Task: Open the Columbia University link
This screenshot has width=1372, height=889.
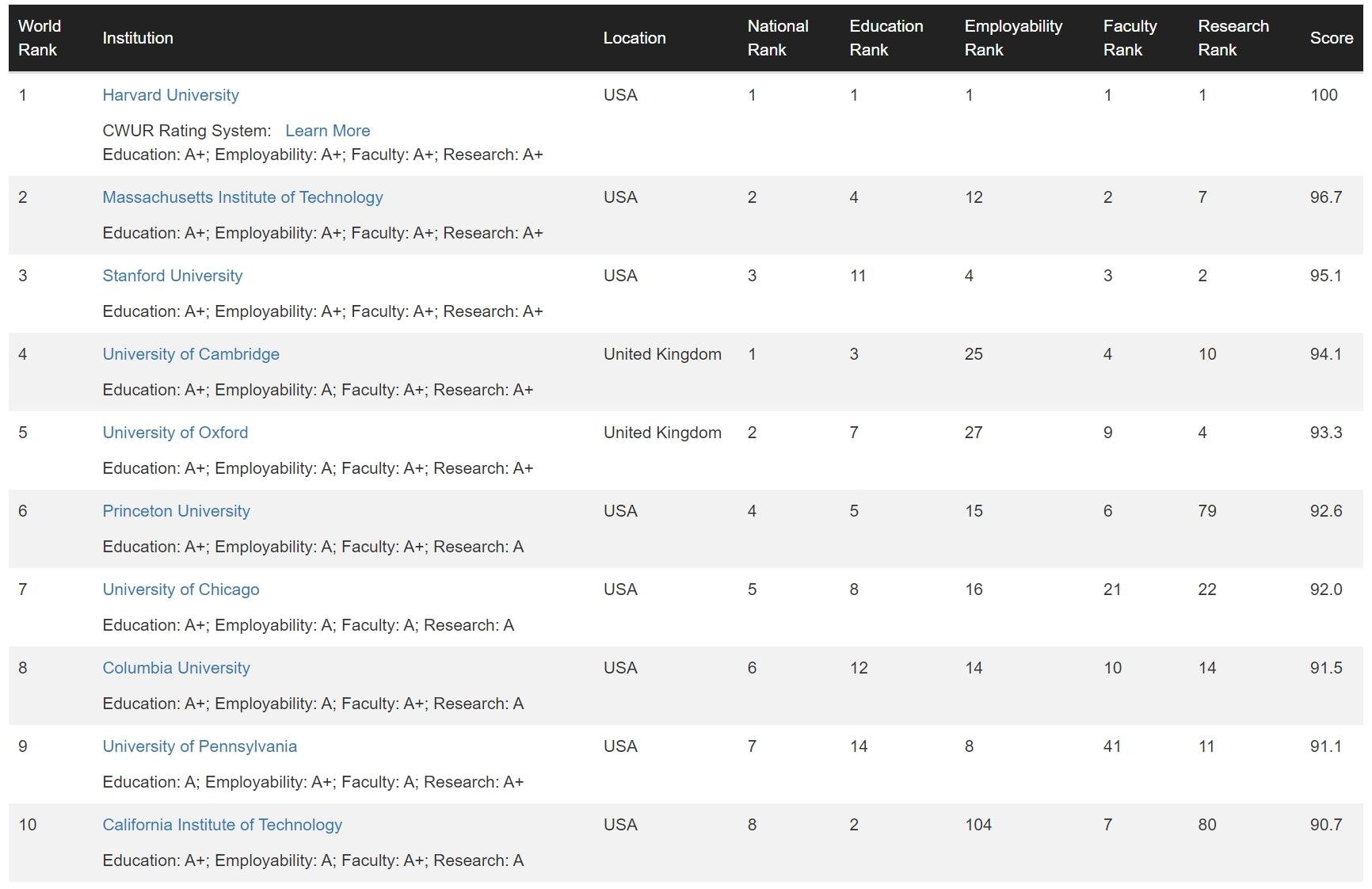Action: tap(176, 668)
